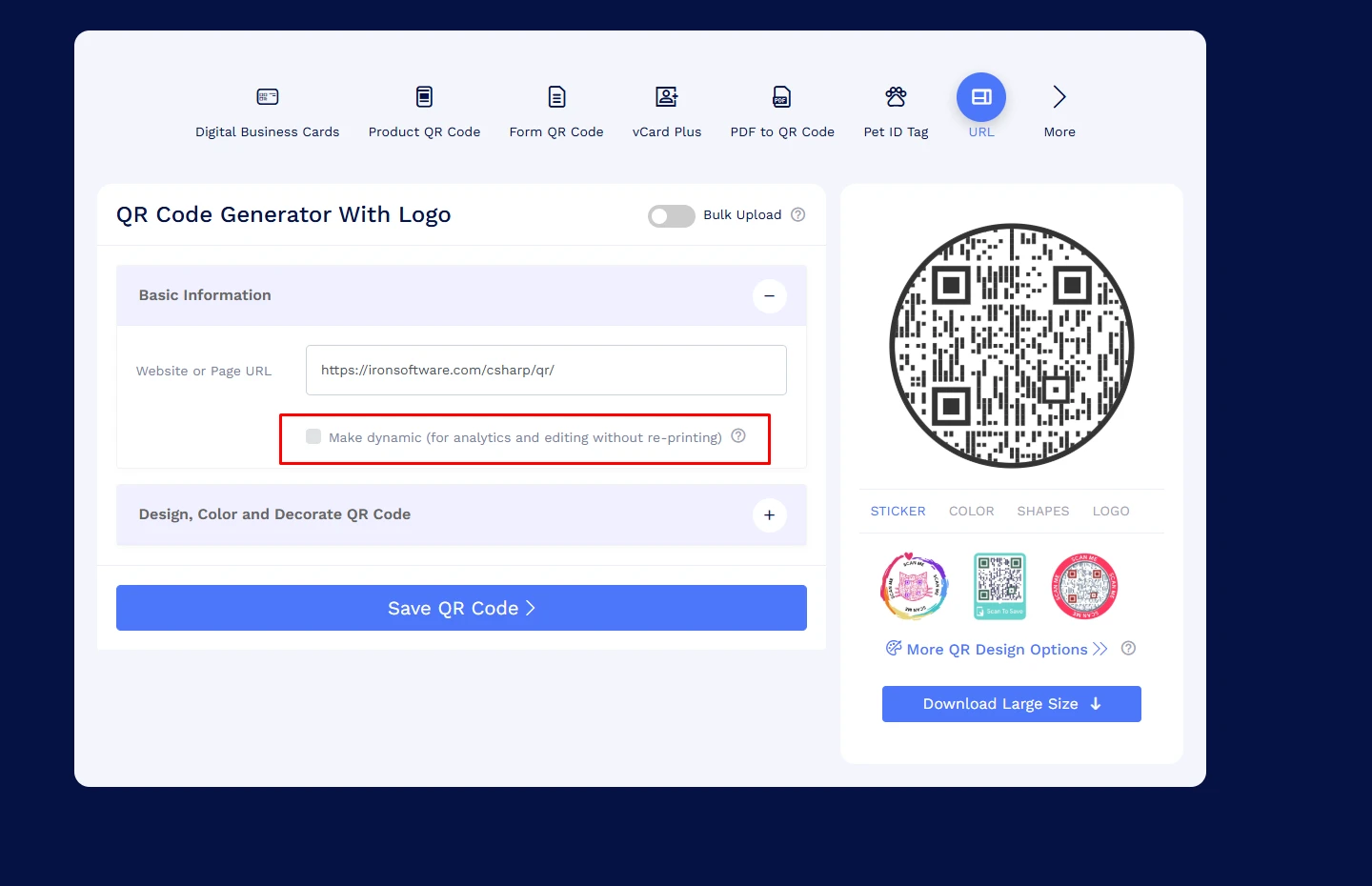This screenshot has height=886, width=1372.
Task: Choose the Product QR Code icon
Action: (x=424, y=97)
